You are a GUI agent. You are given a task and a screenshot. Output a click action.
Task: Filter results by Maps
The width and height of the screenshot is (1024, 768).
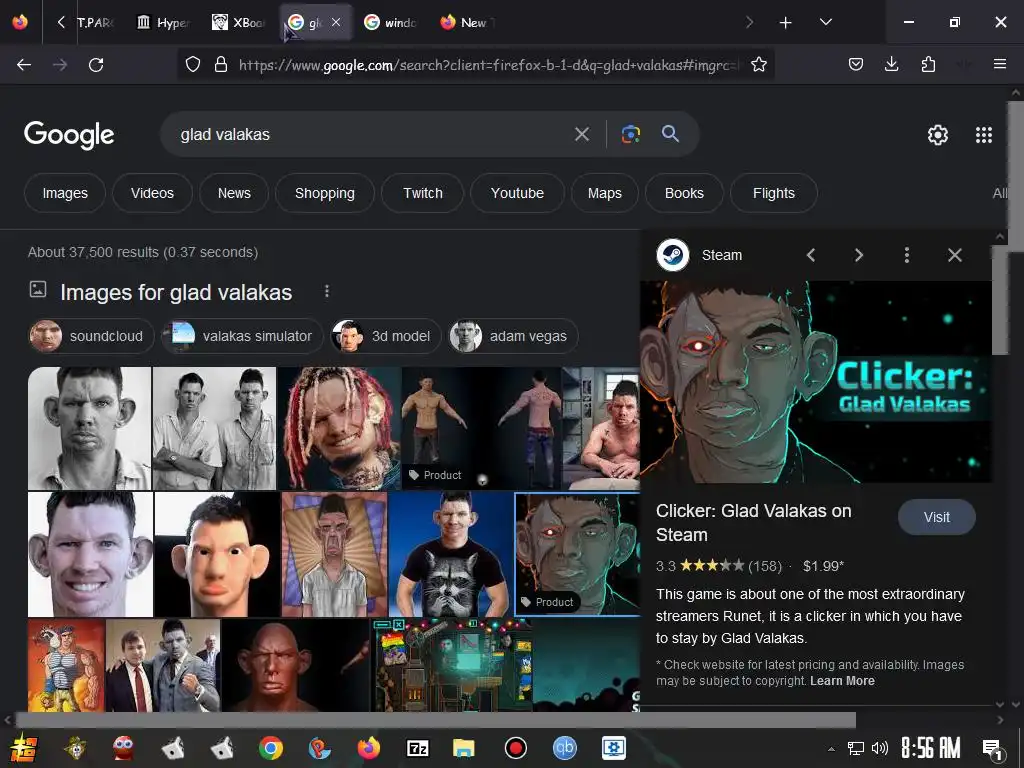[605, 193]
